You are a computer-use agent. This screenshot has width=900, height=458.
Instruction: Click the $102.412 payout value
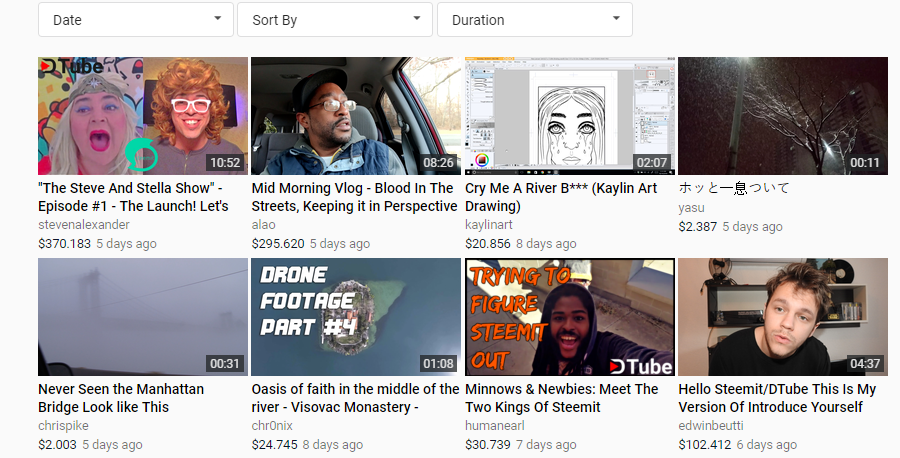coord(705,445)
